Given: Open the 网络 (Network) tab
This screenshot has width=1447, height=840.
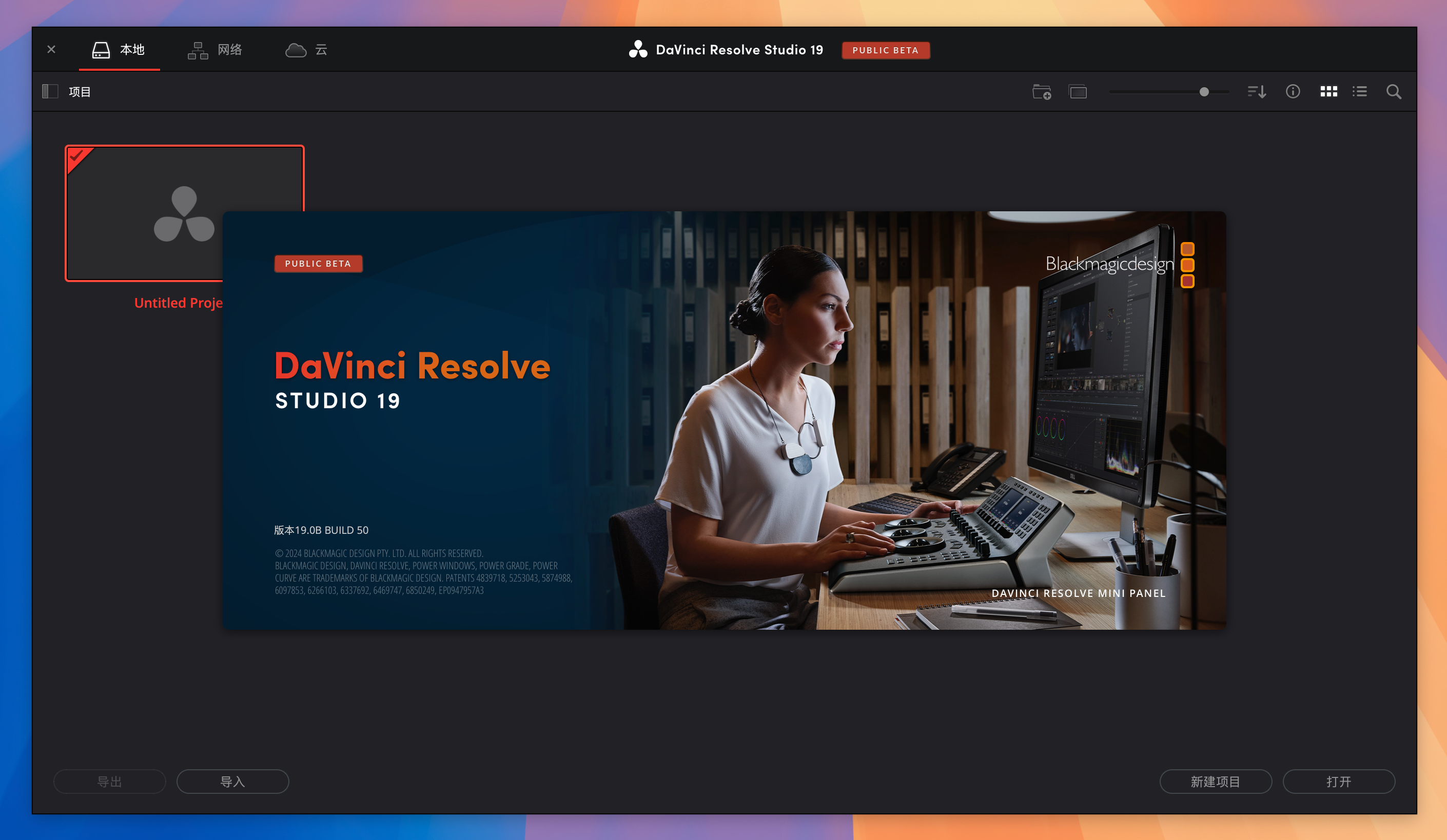Looking at the screenshot, I should pyautogui.click(x=216, y=50).
